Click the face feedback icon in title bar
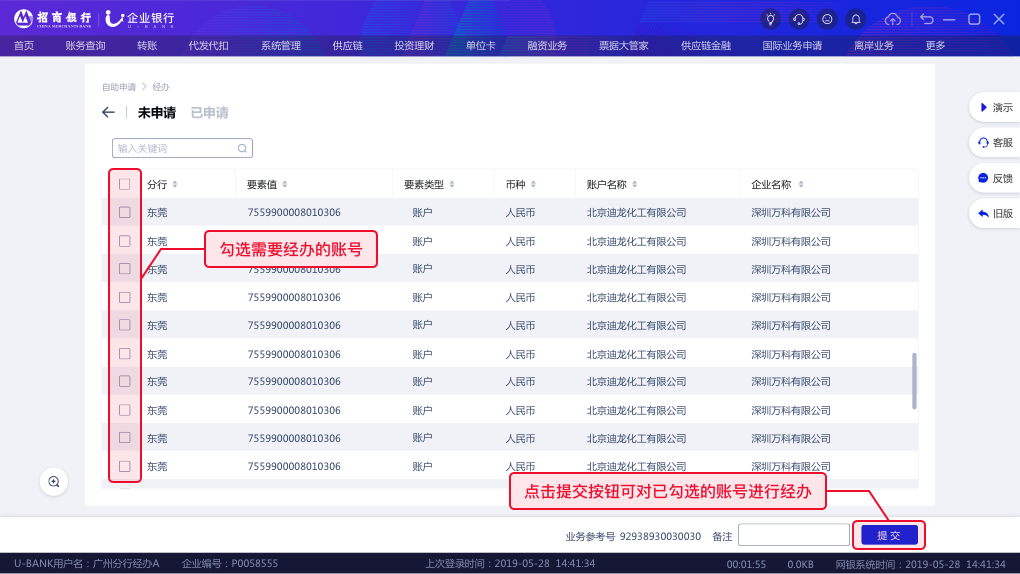Viewport: 1020px width, 574px height. (x=827, y=19)
